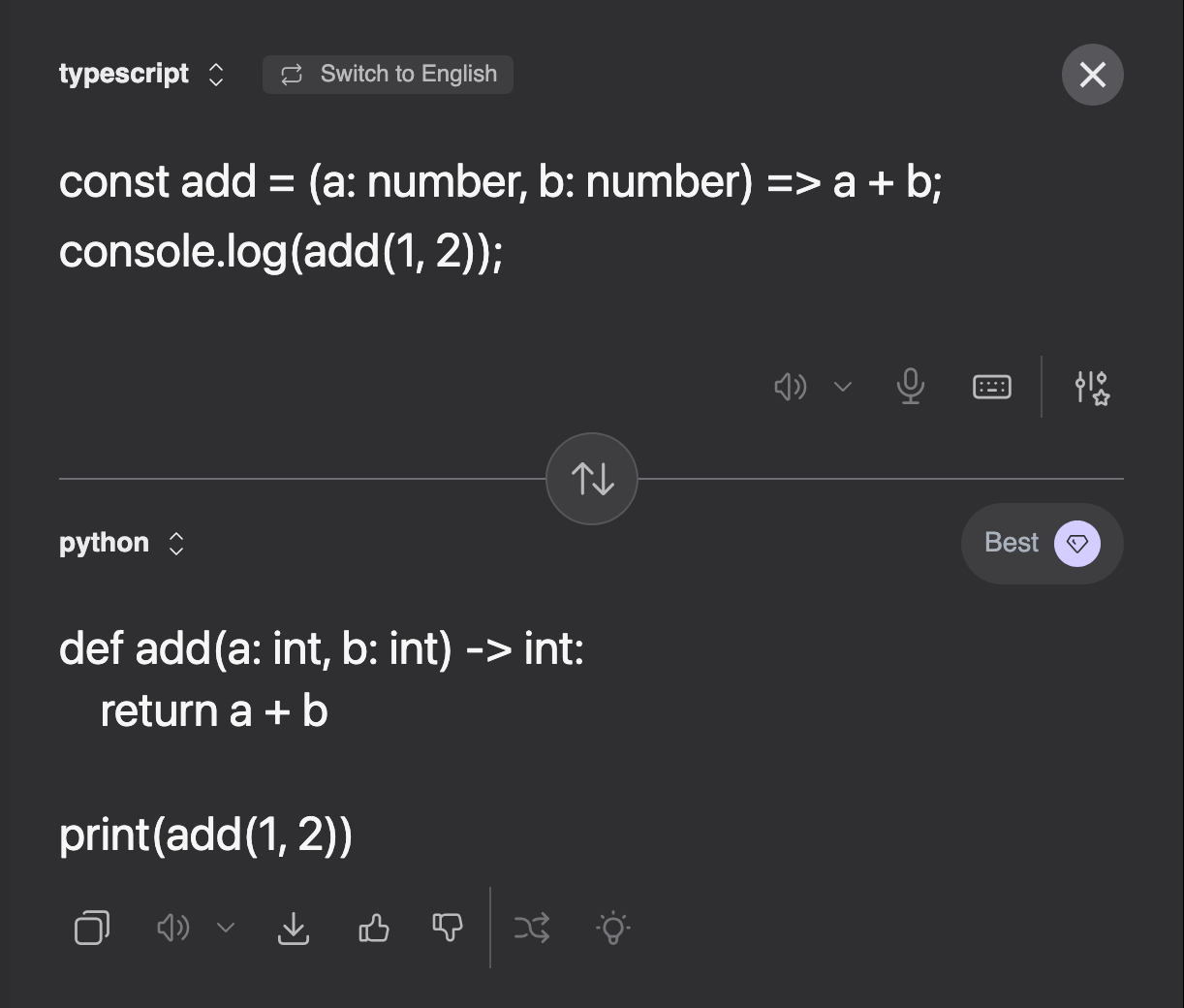Screen dimensions: 1184x1008
Task: Close the translator panel
Action: 1092,75
